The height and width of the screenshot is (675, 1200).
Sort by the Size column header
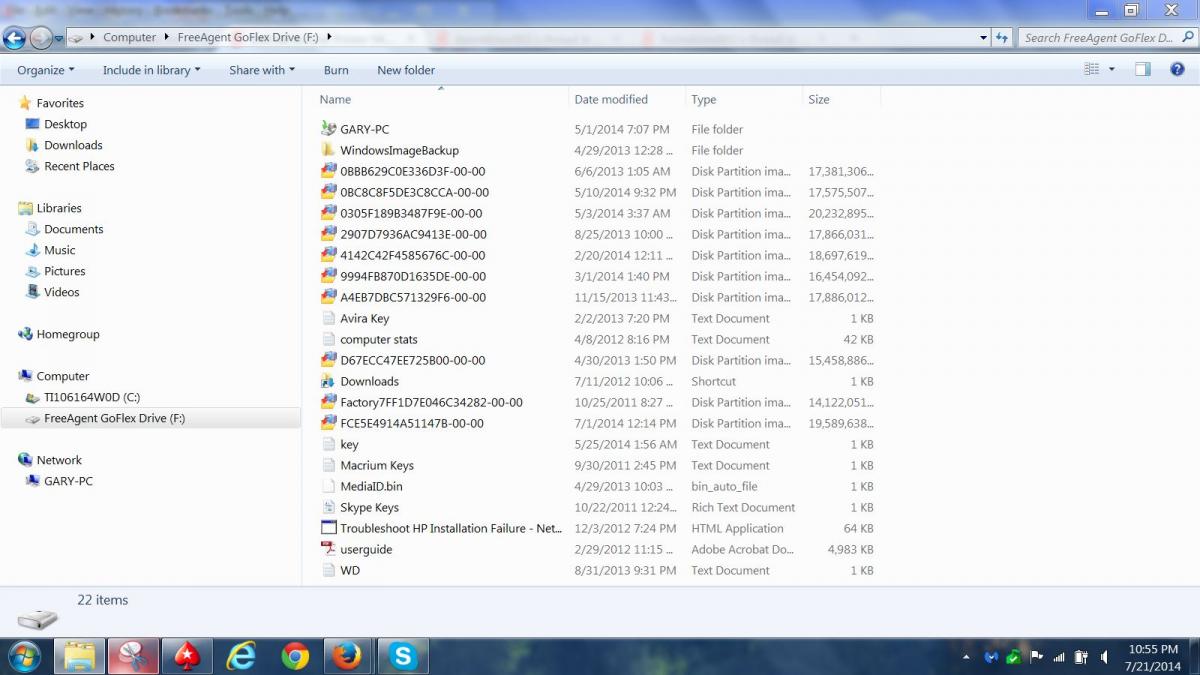(819, 99)
